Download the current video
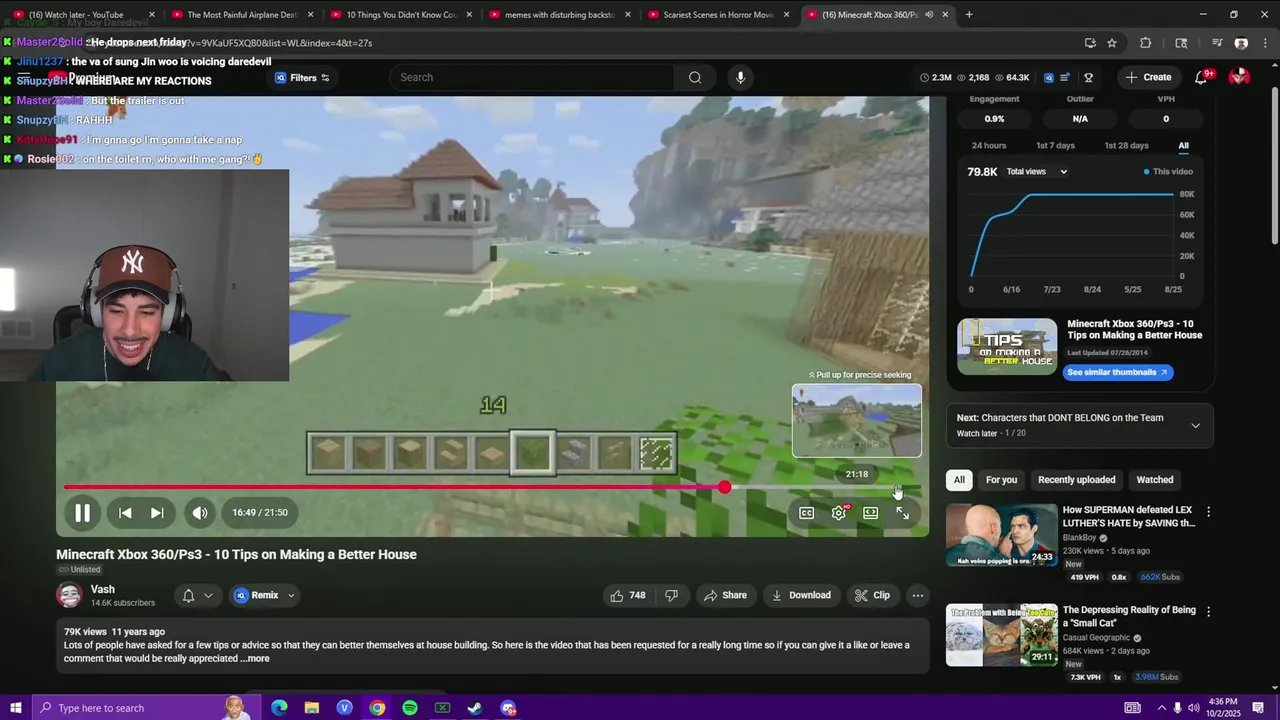Screen dimensions: 1280x720 802,595
